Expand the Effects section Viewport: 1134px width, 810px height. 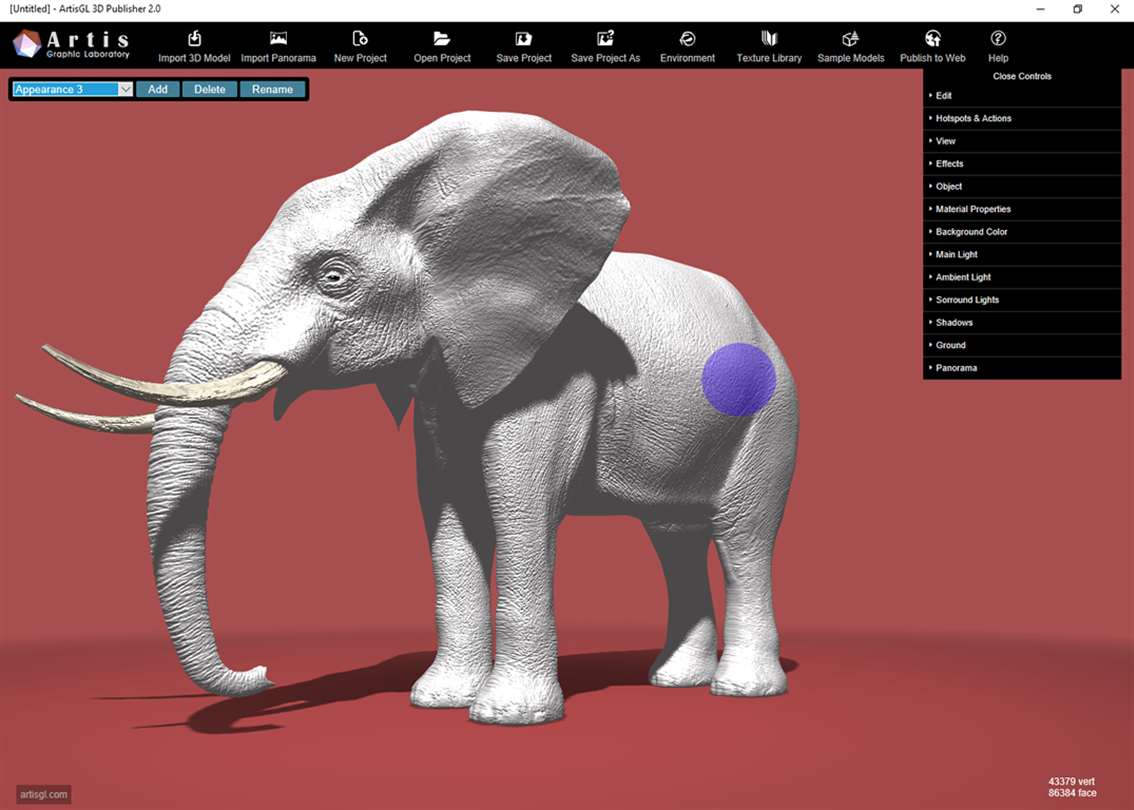[1022, 163]
